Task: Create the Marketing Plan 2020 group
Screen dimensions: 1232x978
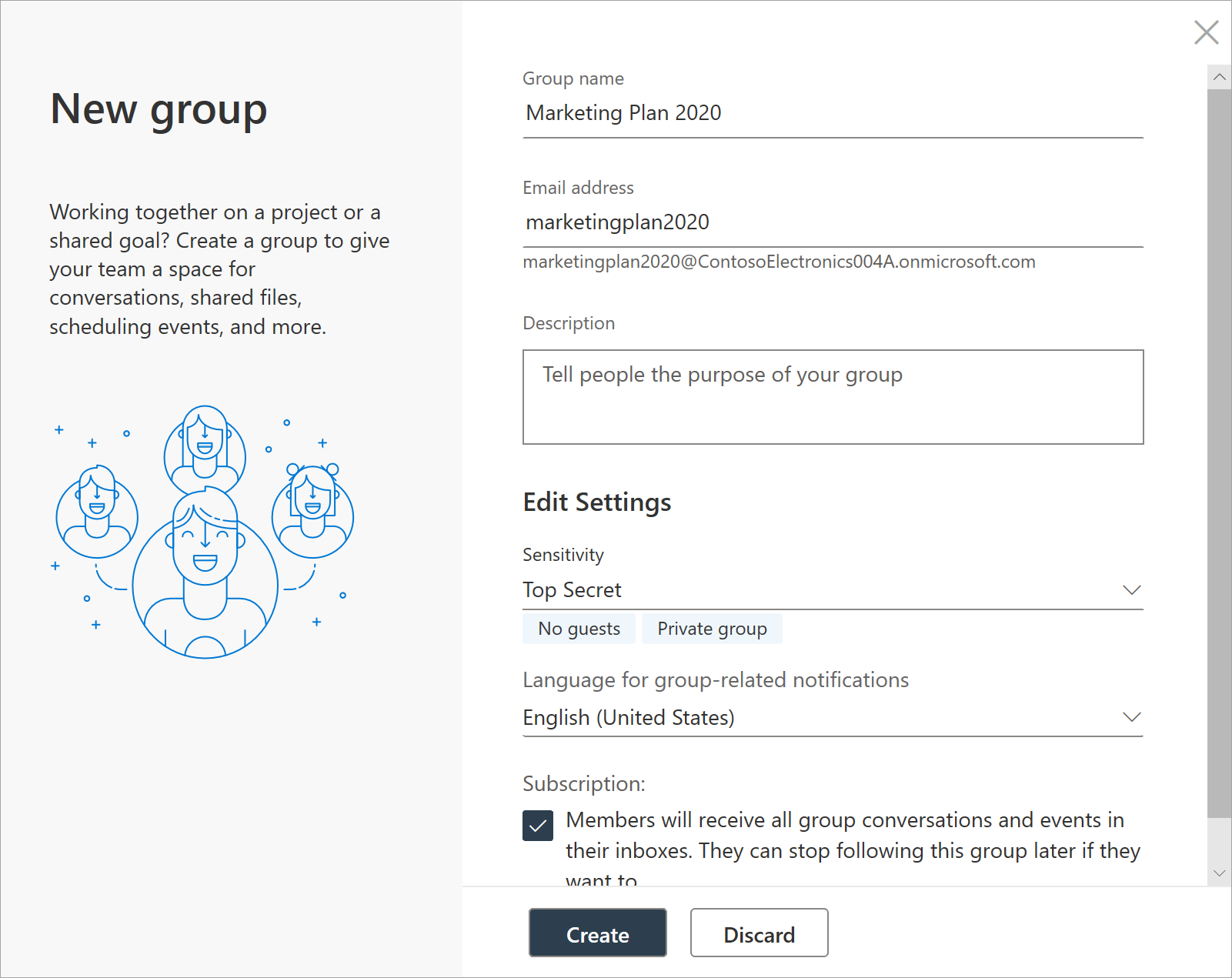Action: [597, 933]
